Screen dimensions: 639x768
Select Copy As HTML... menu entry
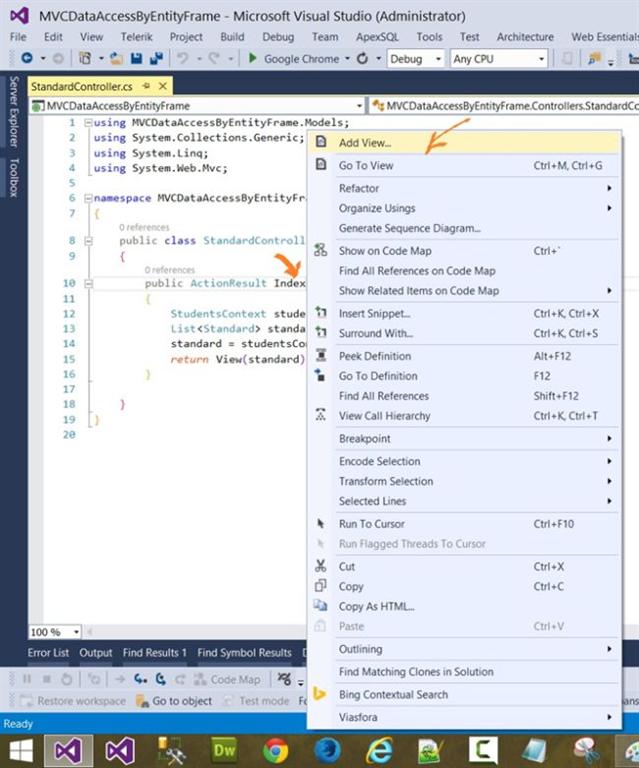(465, 606)
